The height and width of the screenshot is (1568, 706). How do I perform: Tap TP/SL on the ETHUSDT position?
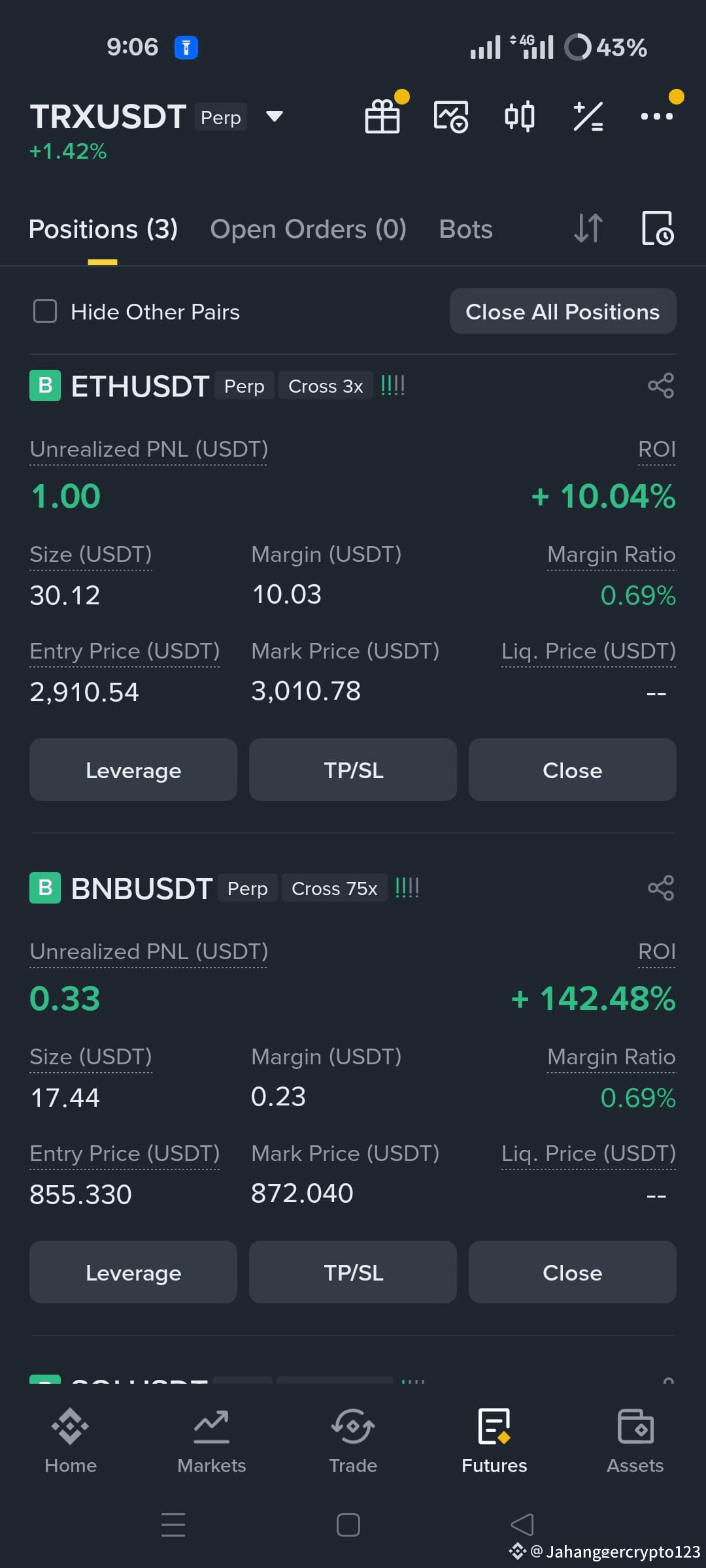point(353,770)
